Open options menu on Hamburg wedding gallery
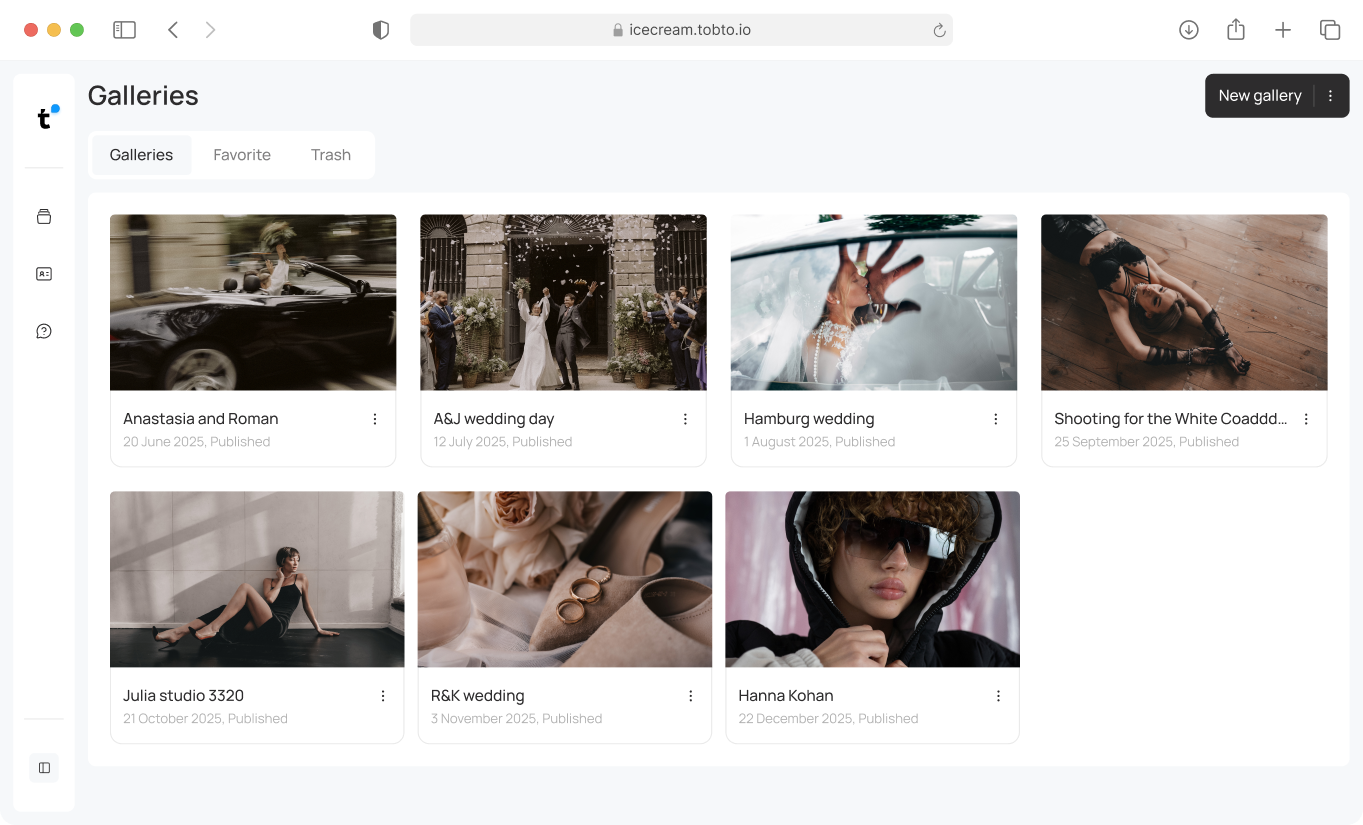Screen dimensions: 1363x825 996,418
